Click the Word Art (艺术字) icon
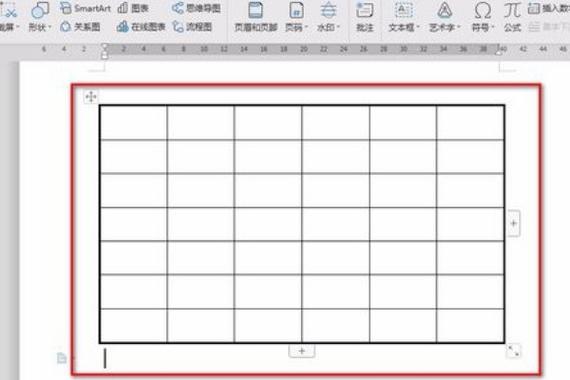This screenshot has height=380, width=570. click(444, 10)
